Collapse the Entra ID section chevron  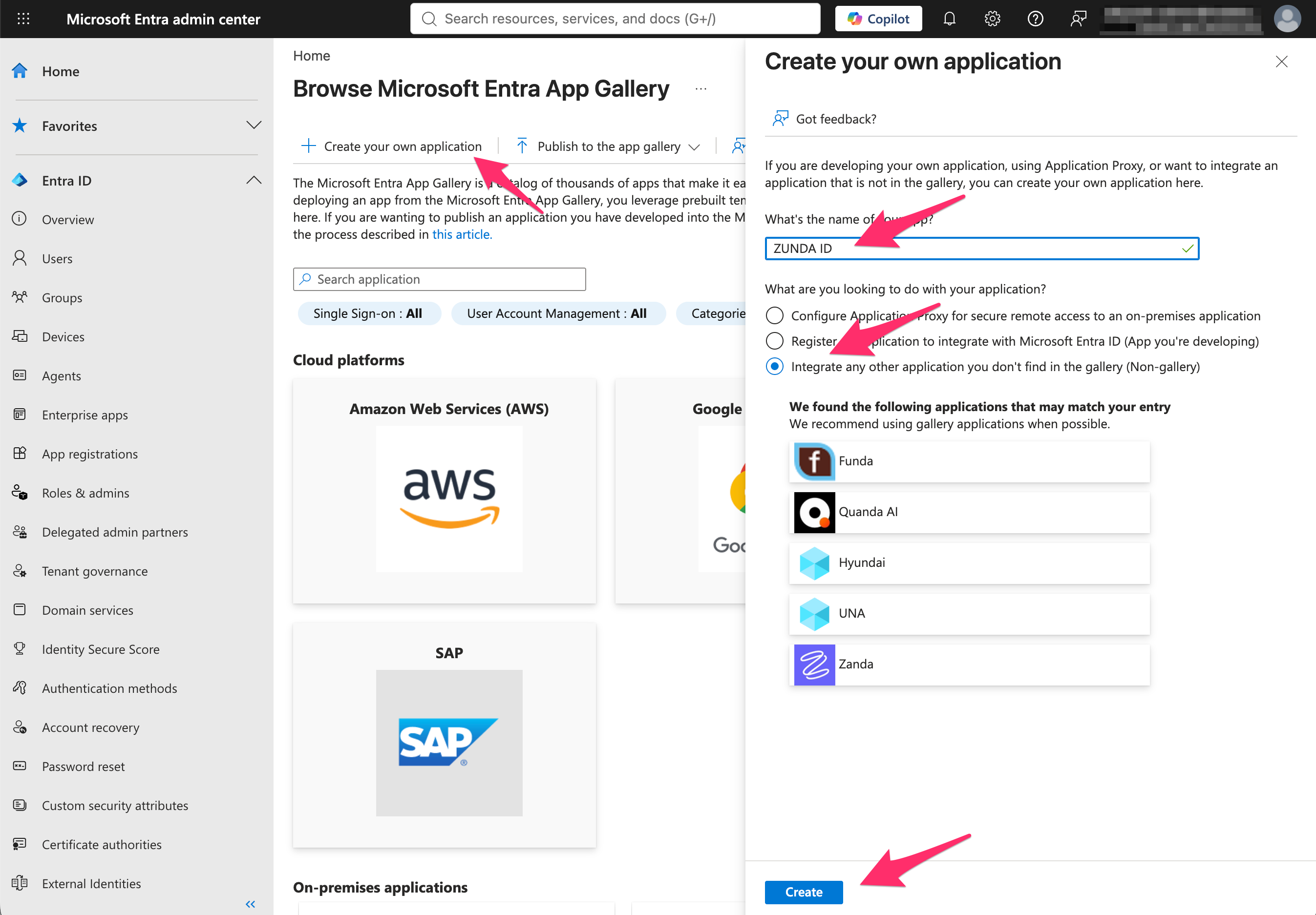254,181
